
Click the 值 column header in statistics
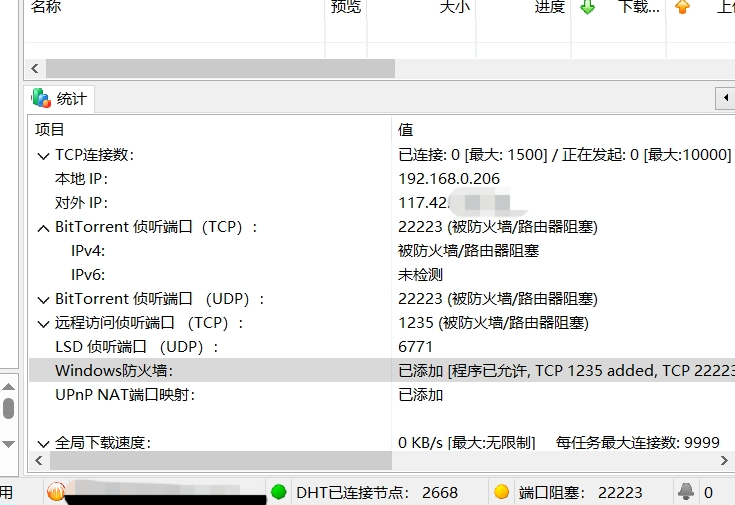(x=563, y=129)
